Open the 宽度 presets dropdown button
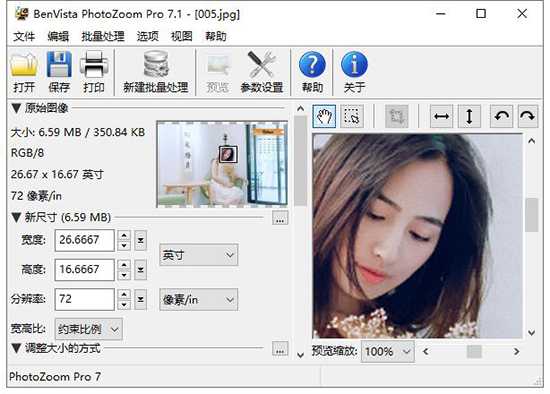Image resolution: width=550 pixels, height=394 pixels. point(140,240)
